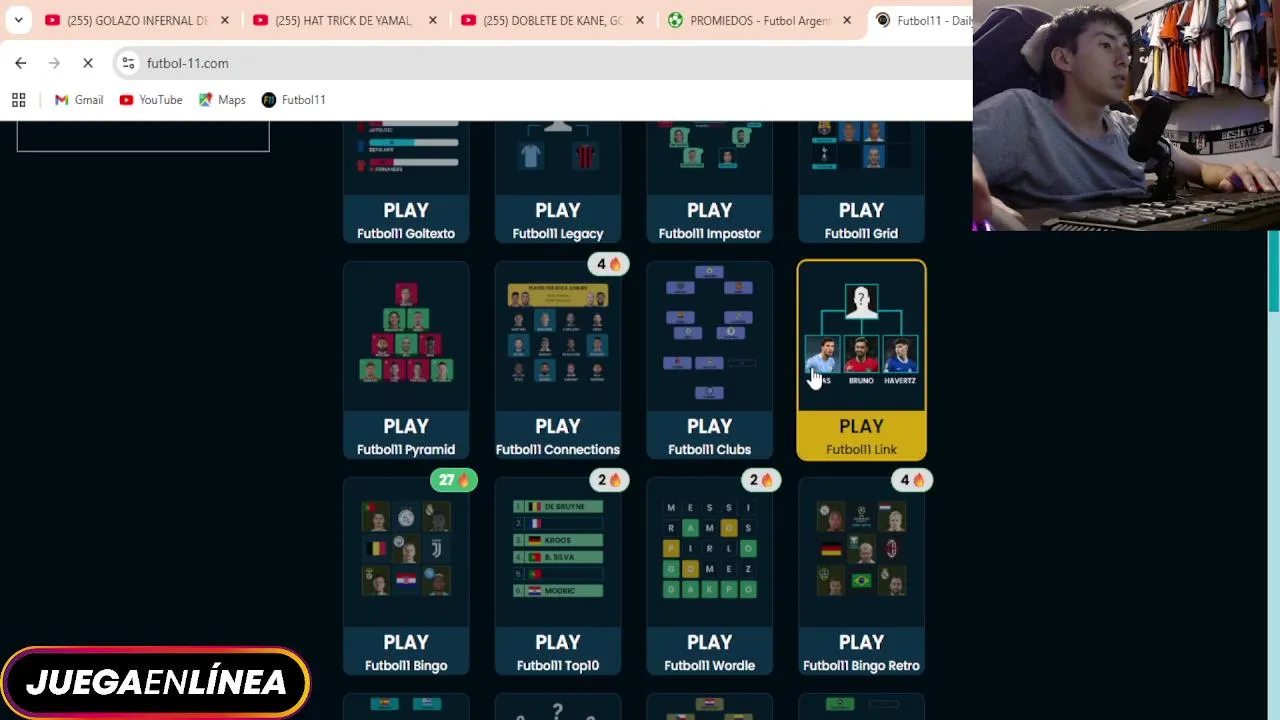The width and height of the screenshot is (1280, 720).
Task: Open the tab search dropdown arrow
Action: point(18,20)
